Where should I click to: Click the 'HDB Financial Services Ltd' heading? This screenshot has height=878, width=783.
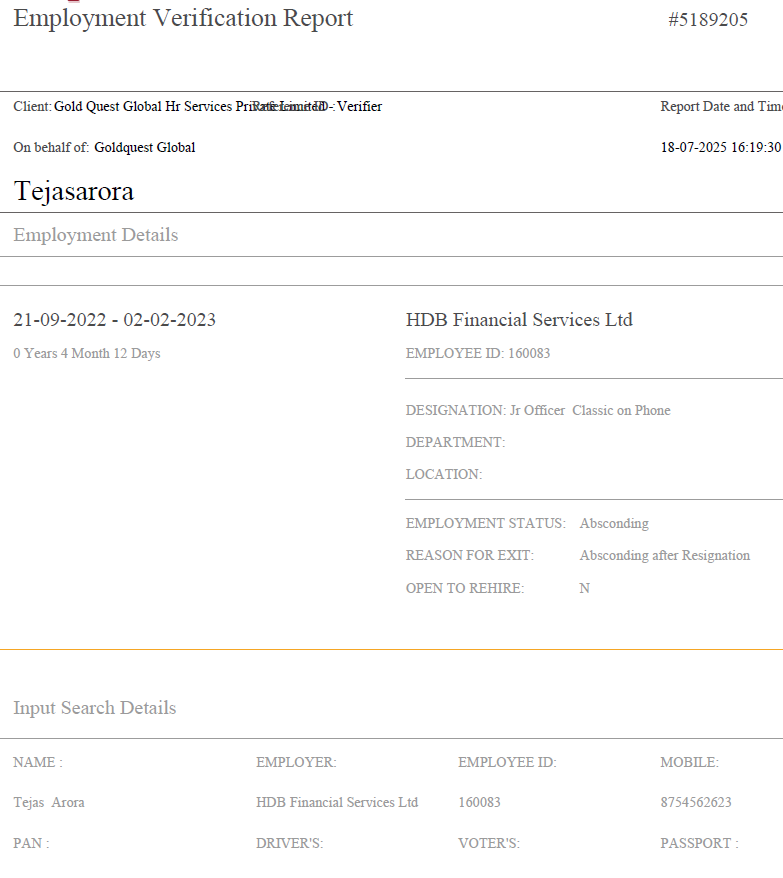tap(519, 320)
